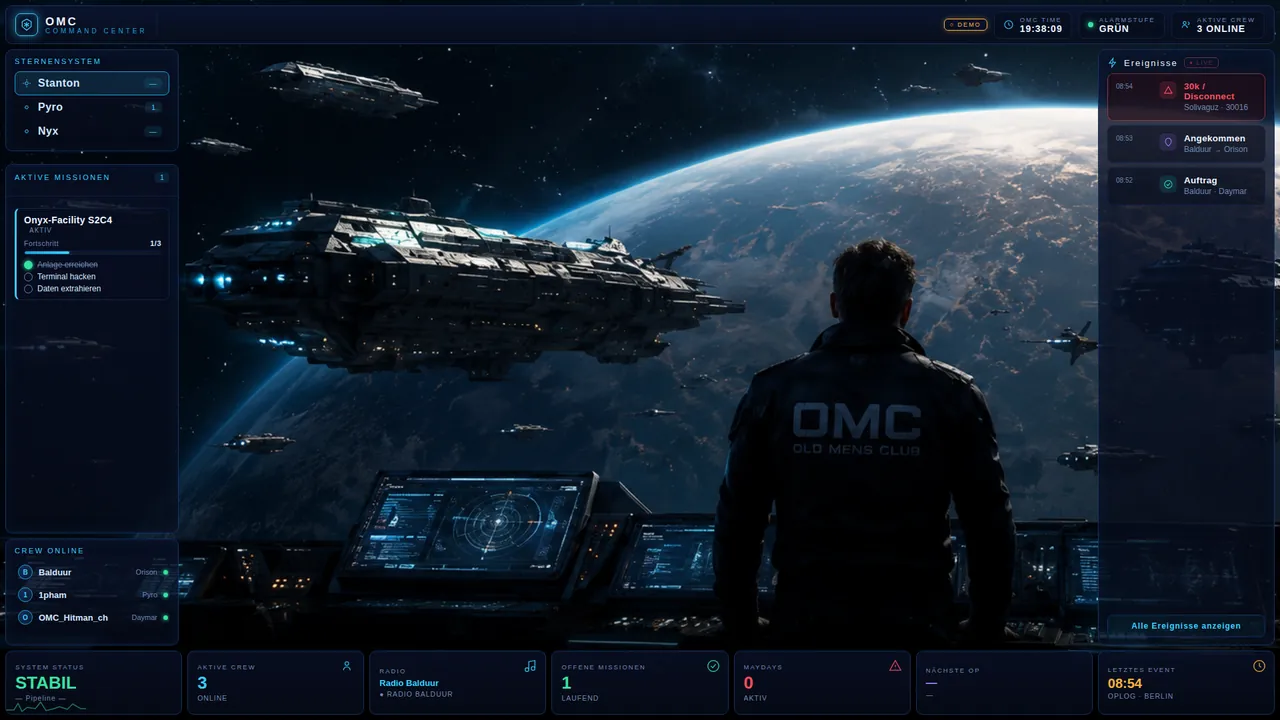The image size is (1280, 720).
Task: Switch to the Pyro star system
Action: point(92,107)
